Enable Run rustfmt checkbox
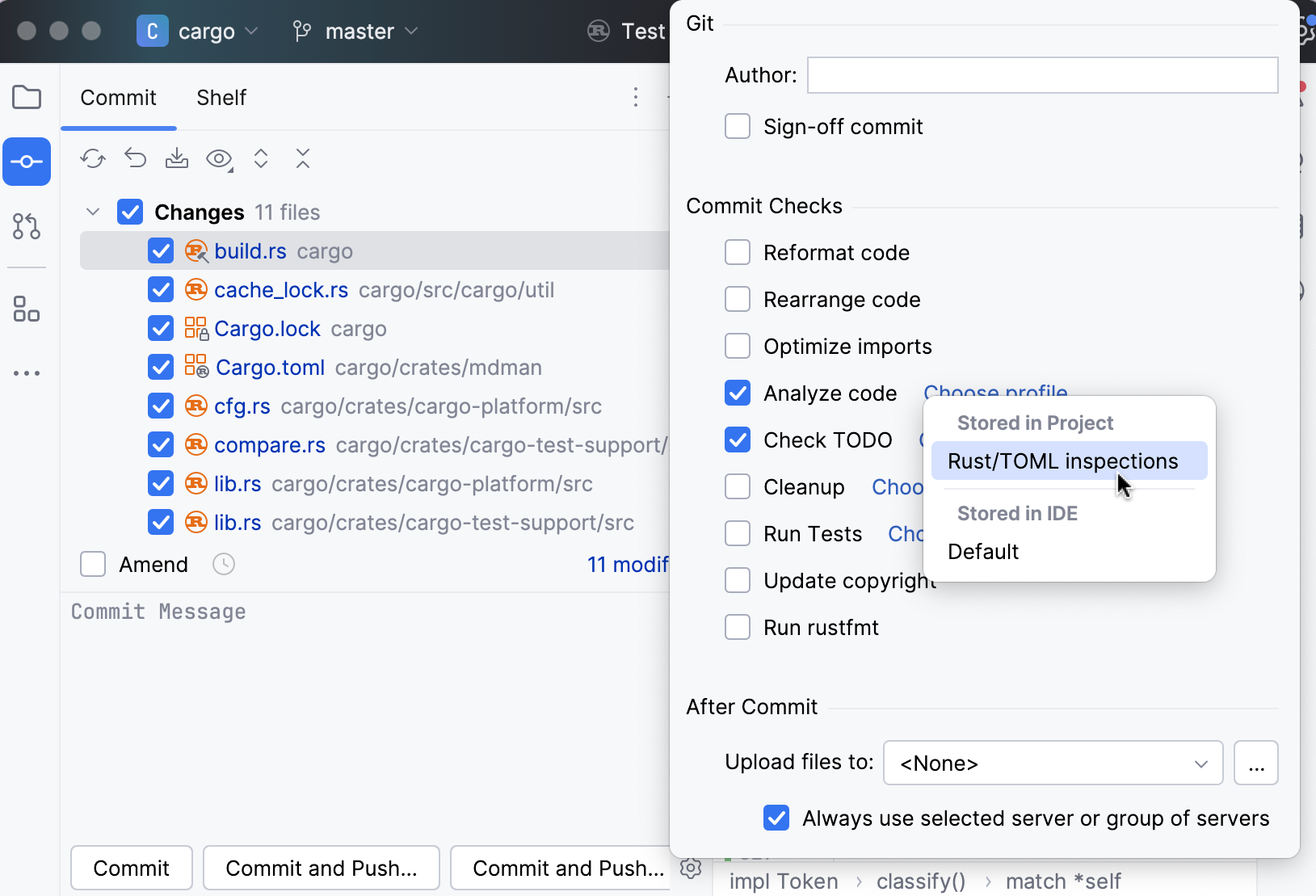 coord(738,628)
